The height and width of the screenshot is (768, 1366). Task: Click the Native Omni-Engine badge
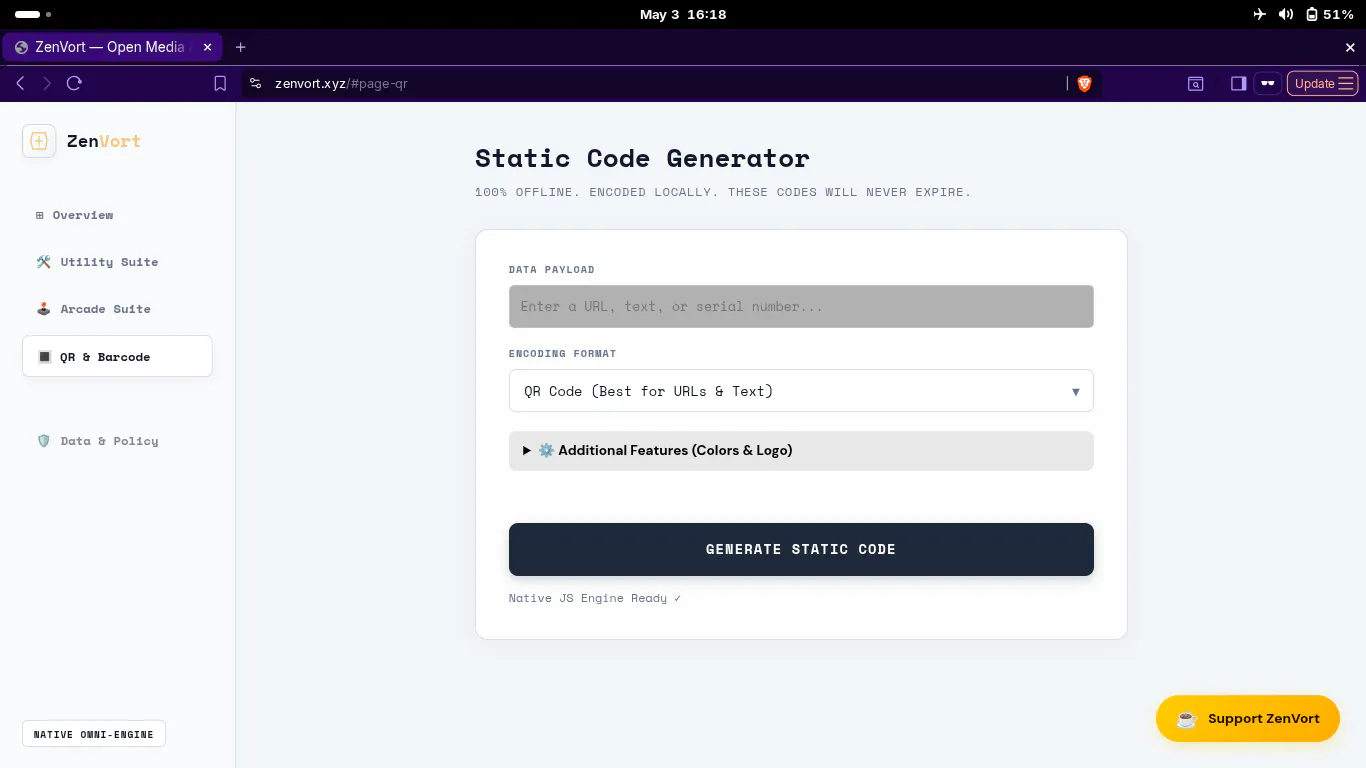pyautogui.click(x=94, y=734)
